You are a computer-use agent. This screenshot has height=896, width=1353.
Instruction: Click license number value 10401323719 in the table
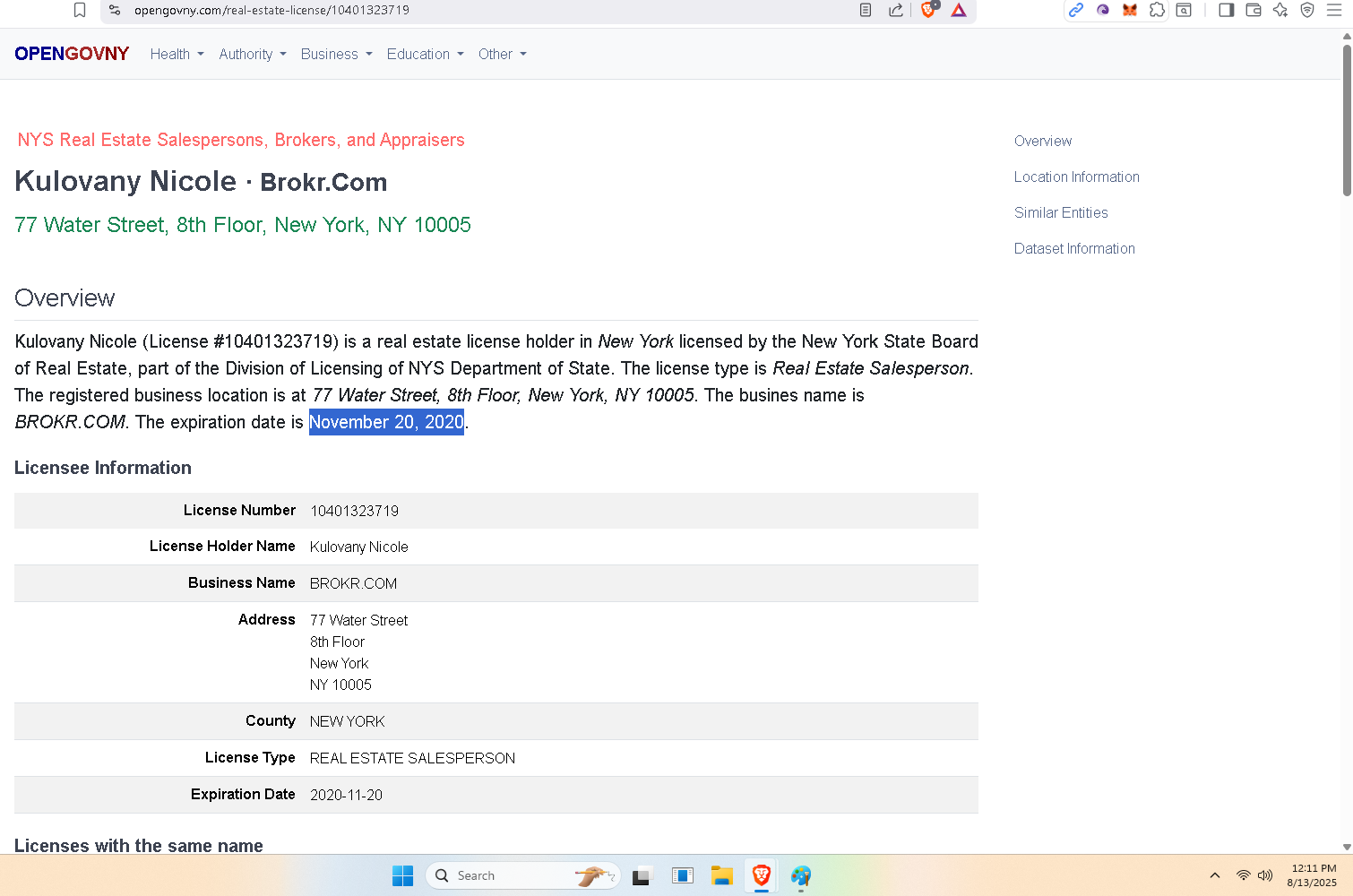(x=354, y=511)
